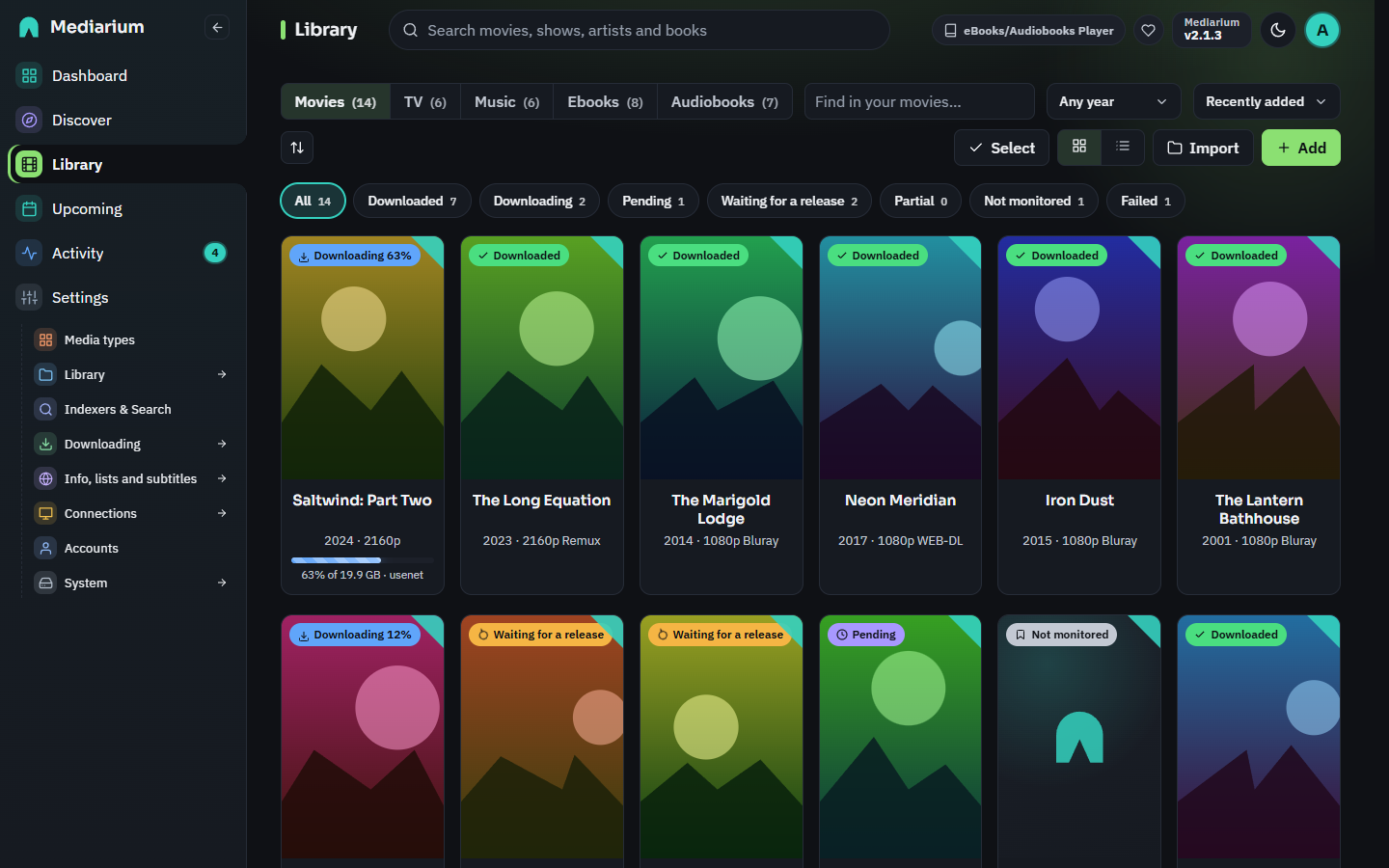1389x868 pixels.
Task: Switch to the TV tab
Action: (425, 101)
